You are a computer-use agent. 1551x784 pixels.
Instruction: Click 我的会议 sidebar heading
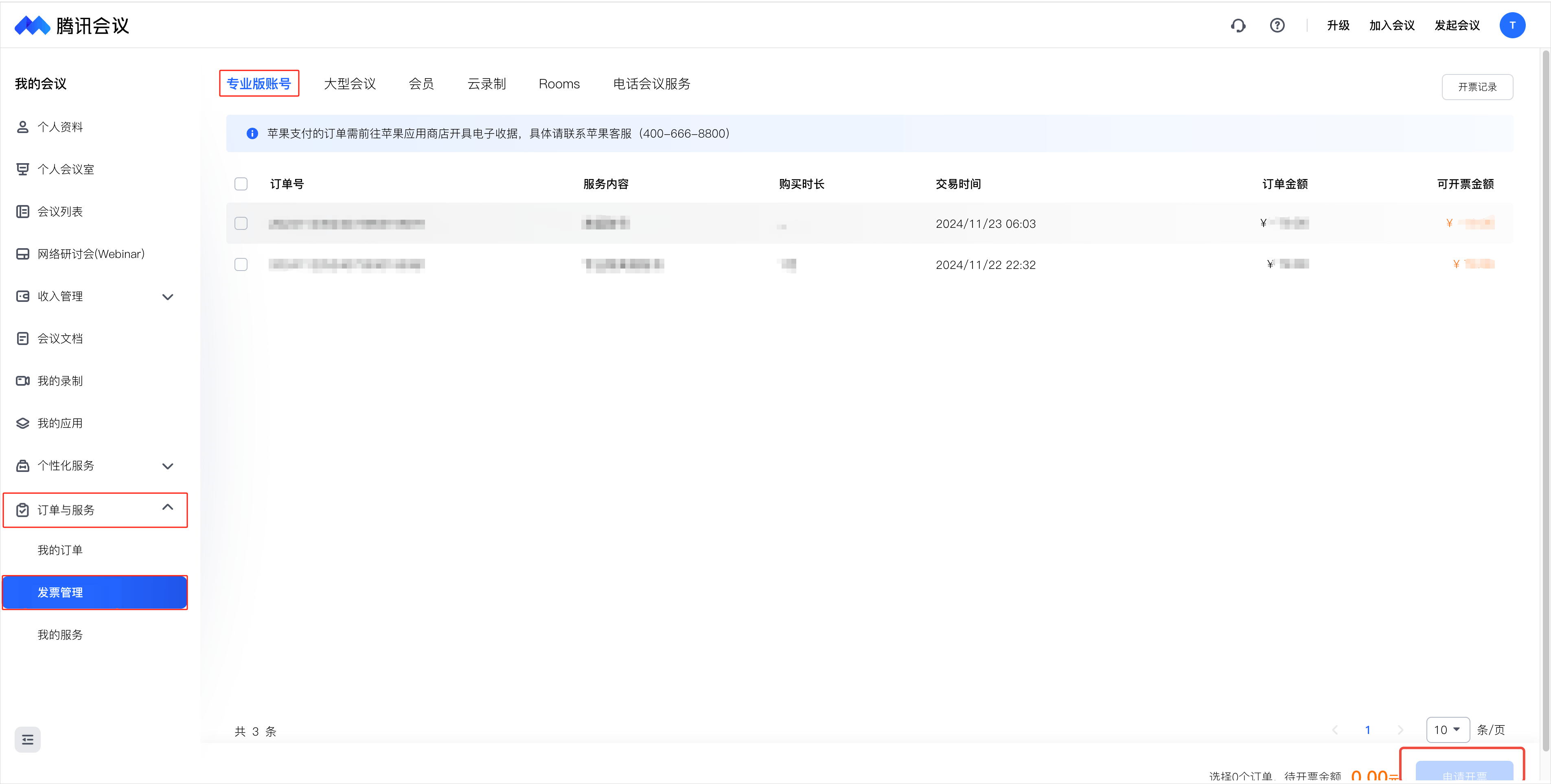click(x=40, y=84)
